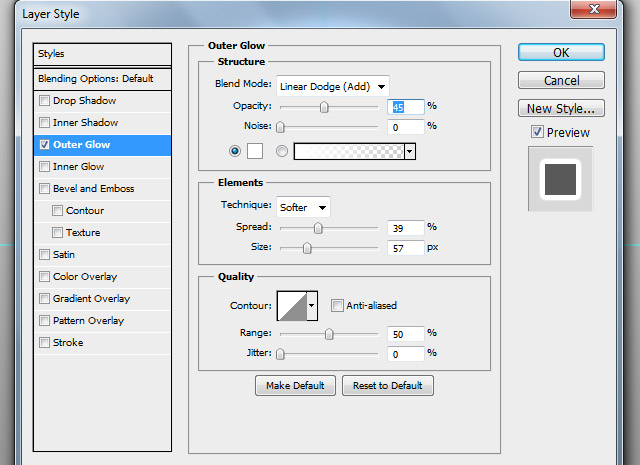
Task: Enable the Stroke checkbox
Action: 44,343
